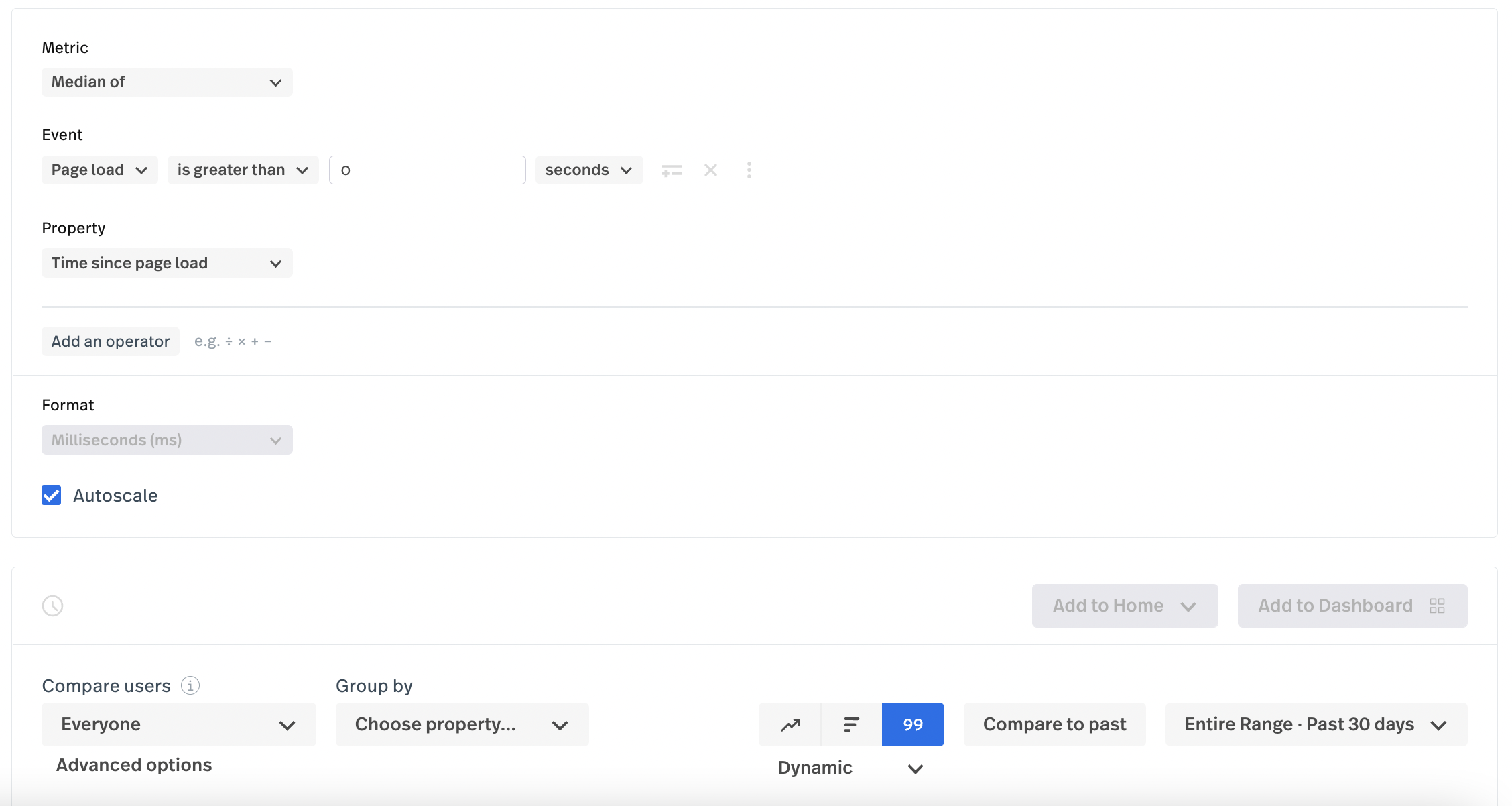This screenshot has width=1512, height=806.
Task: Switch to the line chart view icon
Action: pyautogui.click(x=790, y=724)
